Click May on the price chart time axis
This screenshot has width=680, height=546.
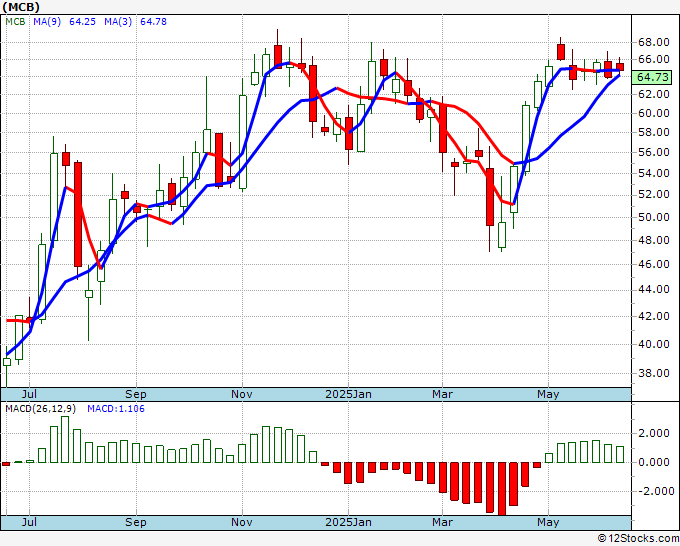(548, 394)
